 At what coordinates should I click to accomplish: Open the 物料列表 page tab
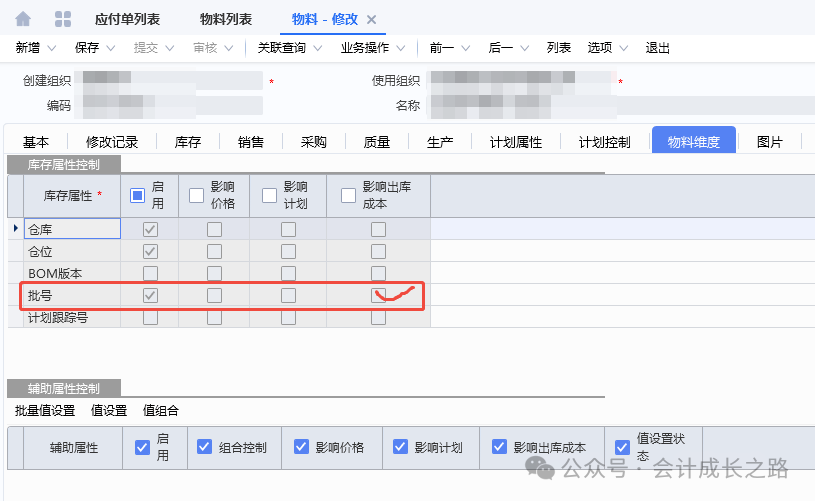(225, 20)
